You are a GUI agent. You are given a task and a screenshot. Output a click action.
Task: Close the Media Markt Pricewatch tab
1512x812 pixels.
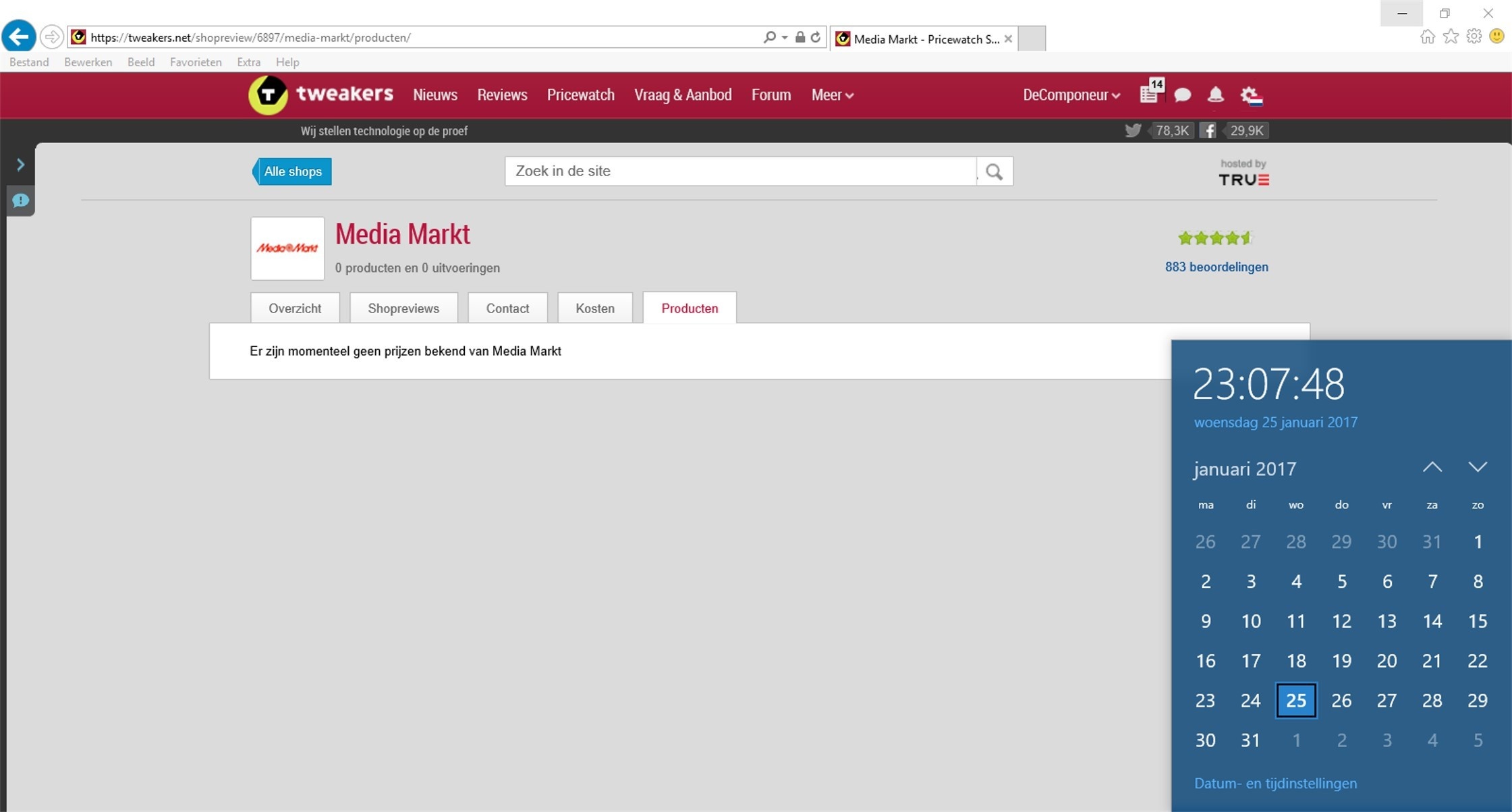(1008, 38)
